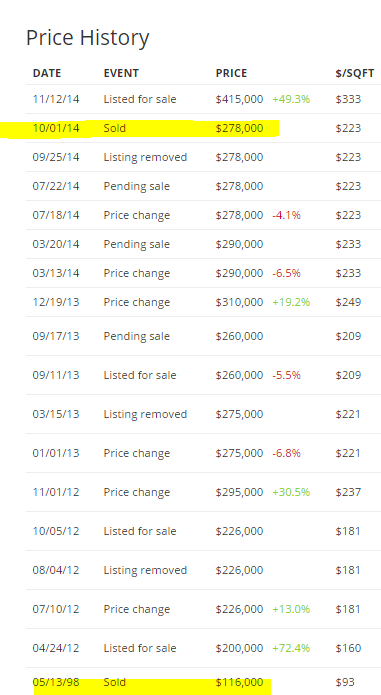Click the PRICE column header
Viewport: 381px width, 695px height.
(x=231, y=73)
